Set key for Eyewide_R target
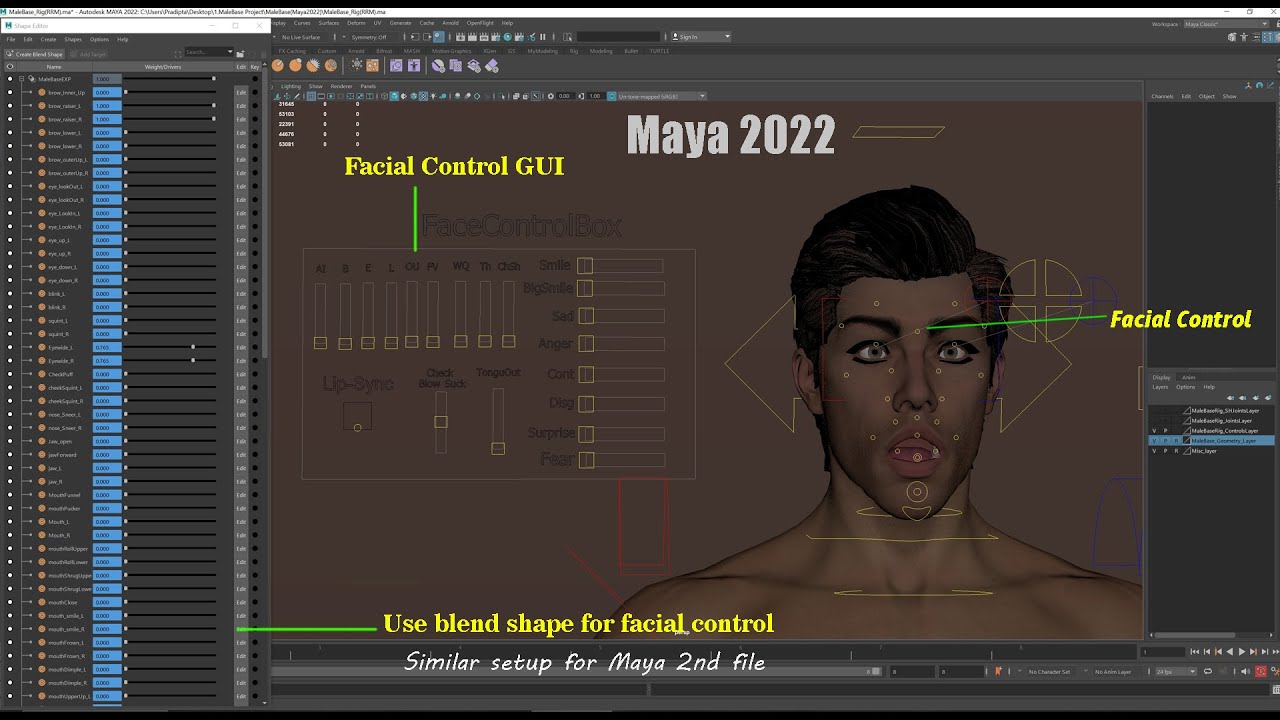 255,360
